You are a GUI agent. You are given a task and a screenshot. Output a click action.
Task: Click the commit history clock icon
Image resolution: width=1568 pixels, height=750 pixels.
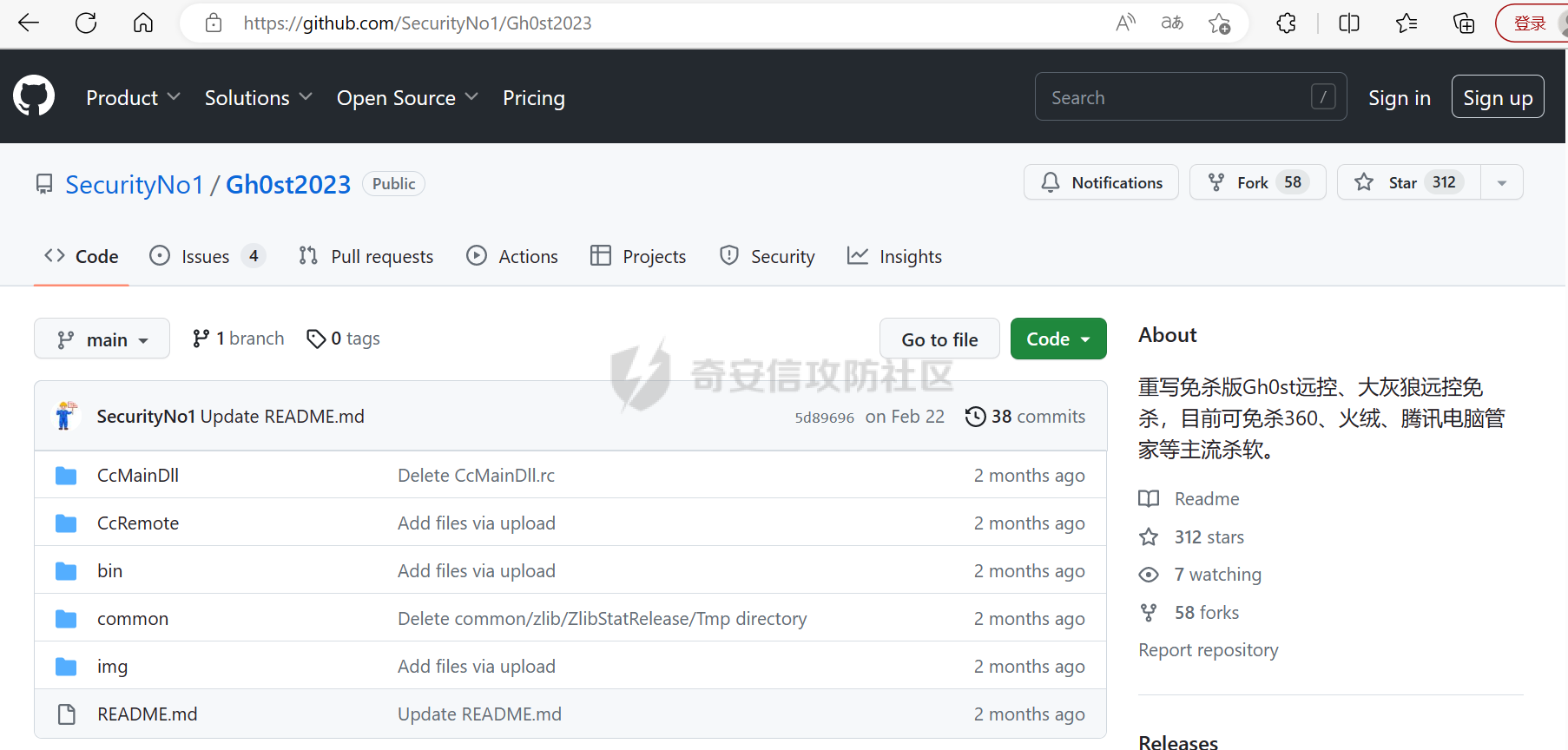[975, 417]
